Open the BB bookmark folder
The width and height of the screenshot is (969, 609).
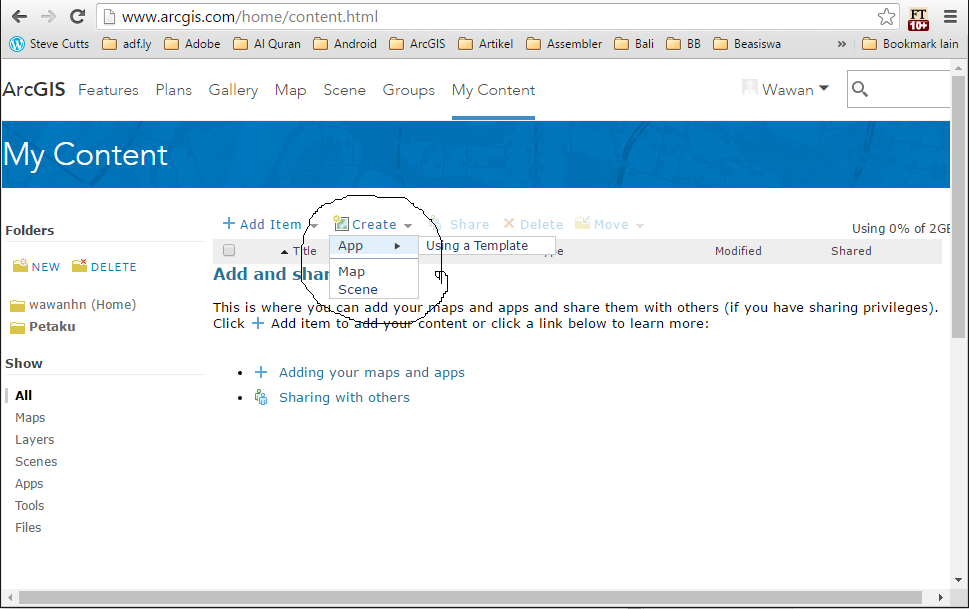tap(683, 44)
